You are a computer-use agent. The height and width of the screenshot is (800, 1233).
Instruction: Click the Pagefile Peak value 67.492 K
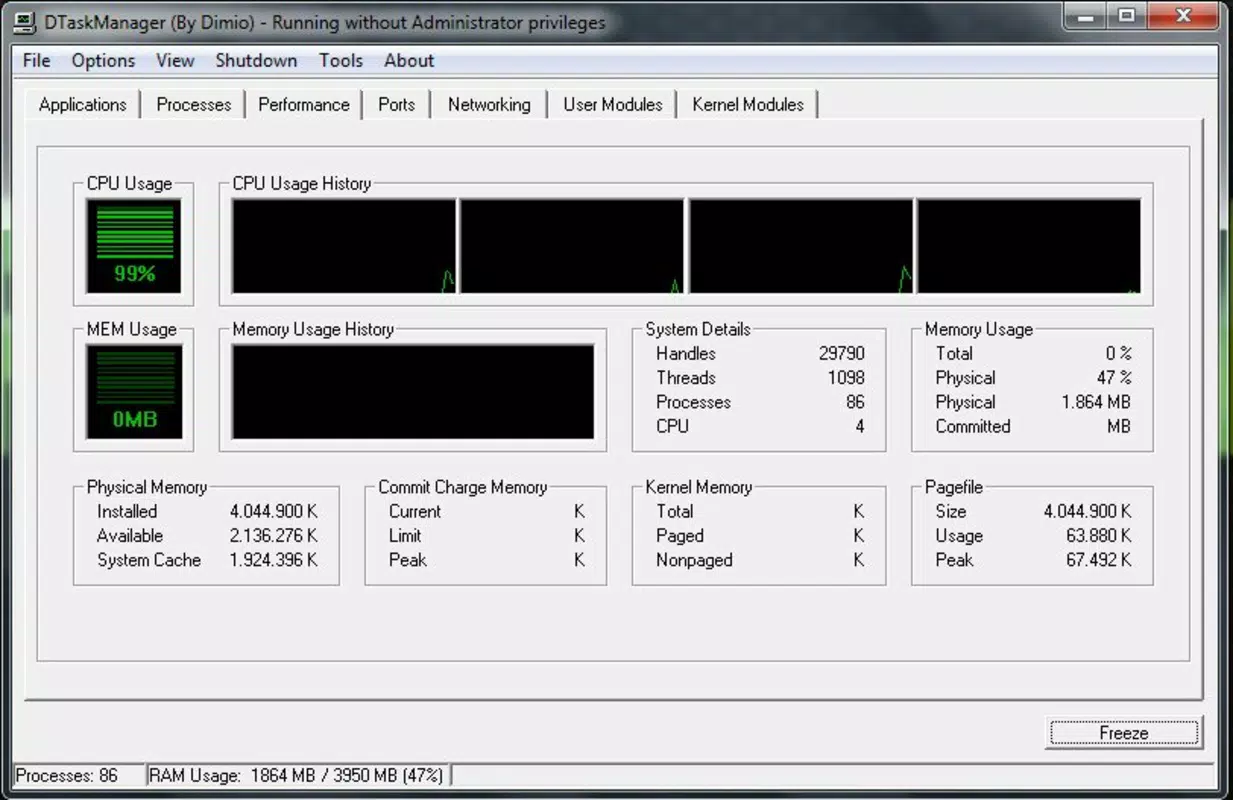(1099, 560)
